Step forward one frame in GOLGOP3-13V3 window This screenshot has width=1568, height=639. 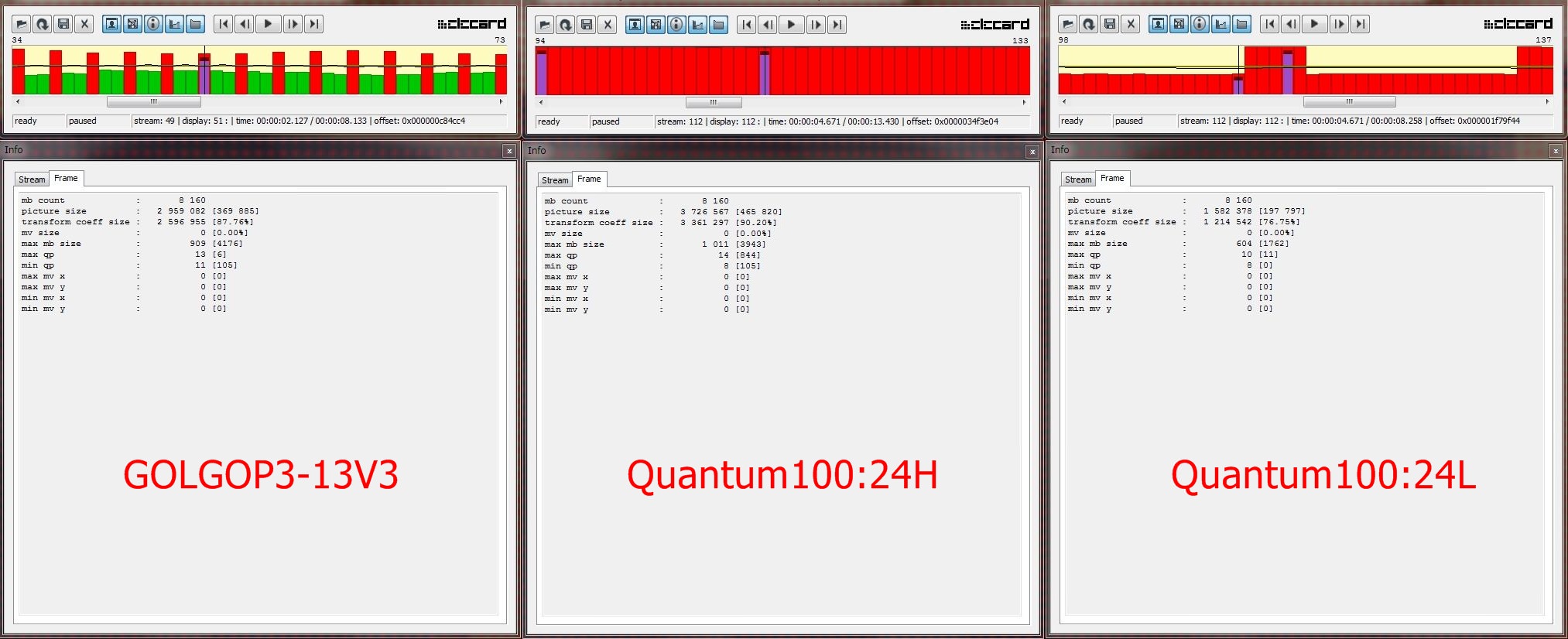point(293,24)
